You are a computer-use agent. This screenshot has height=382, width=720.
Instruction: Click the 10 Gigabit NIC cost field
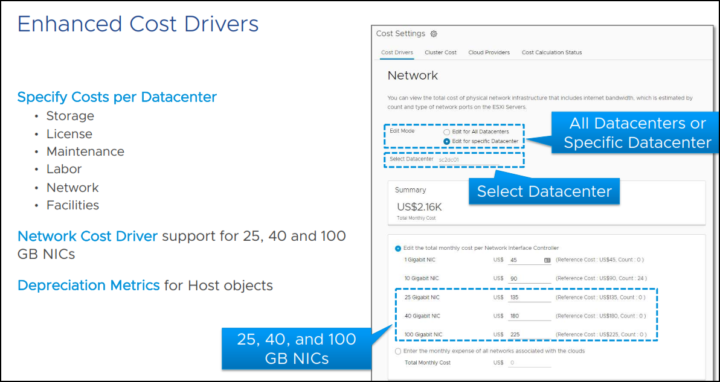(x=529, y=278)
